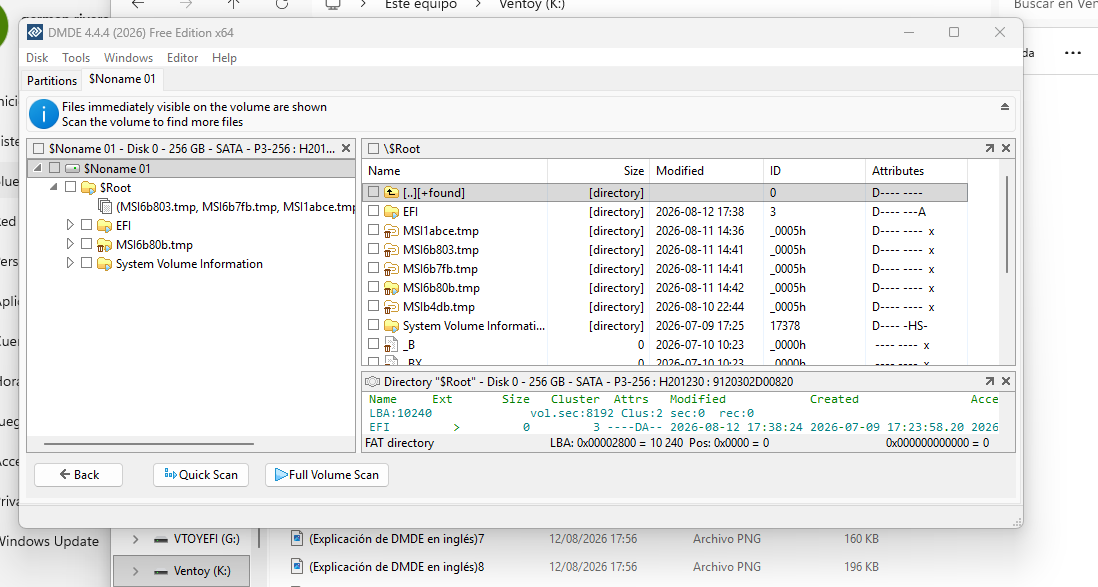Check the EFI tree checkbox

tap(87, 225)
